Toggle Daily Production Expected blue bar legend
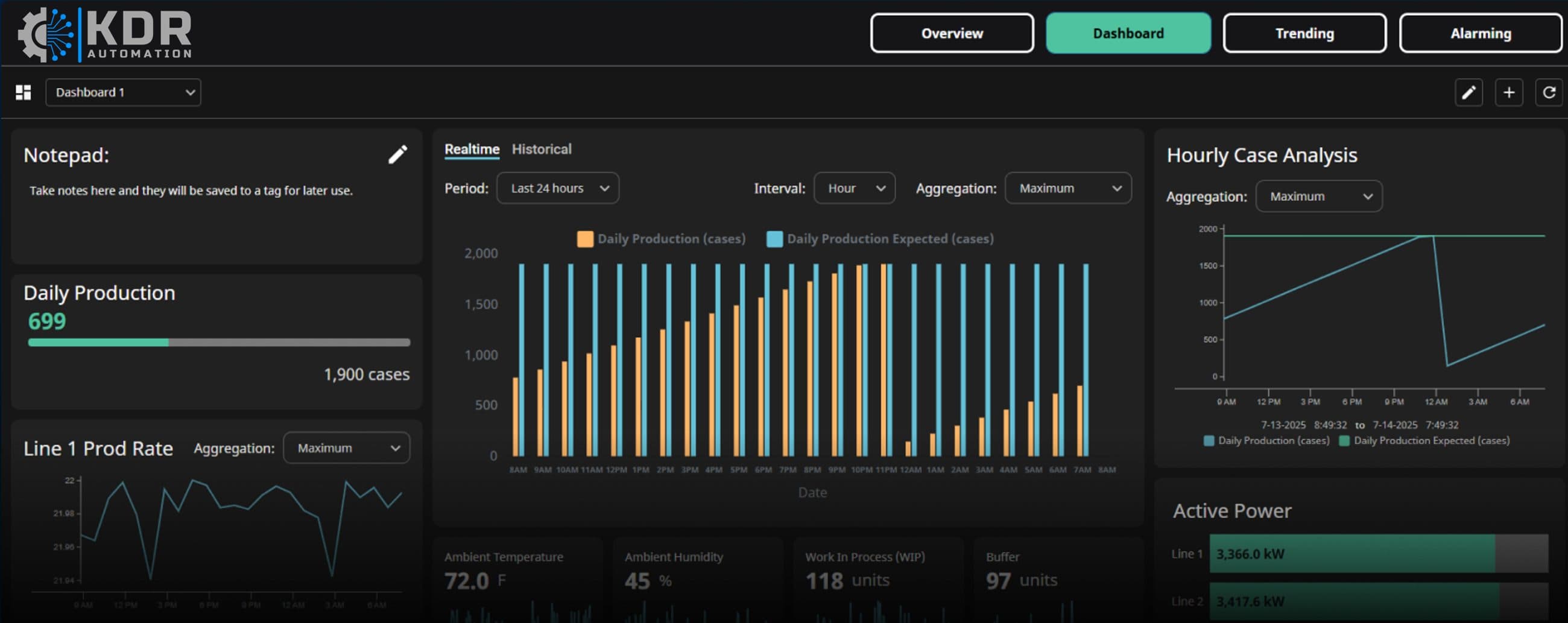 (x=880, y=239)
